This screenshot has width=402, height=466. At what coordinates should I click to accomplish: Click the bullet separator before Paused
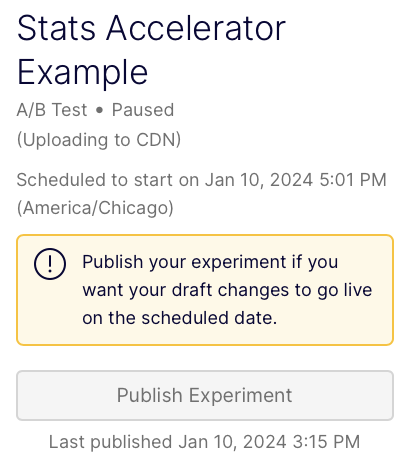[99, 111]
